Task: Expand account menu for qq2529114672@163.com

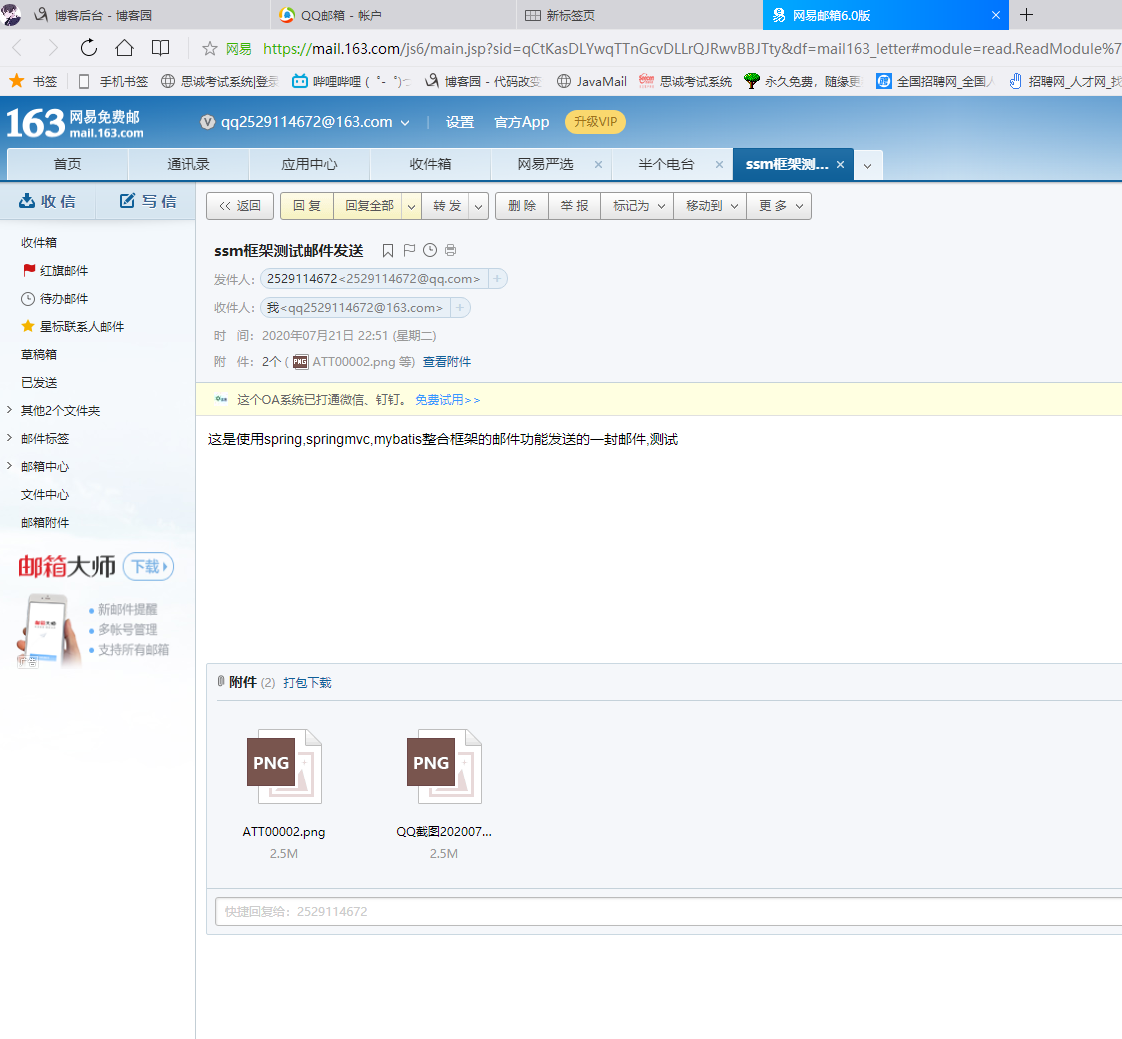Action: [x=405, y=123]
